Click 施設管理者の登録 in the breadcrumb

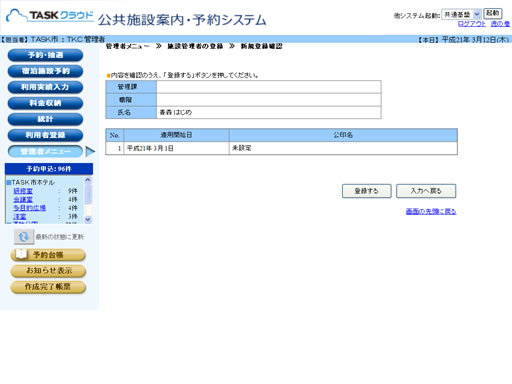click(x=195, y=46)
